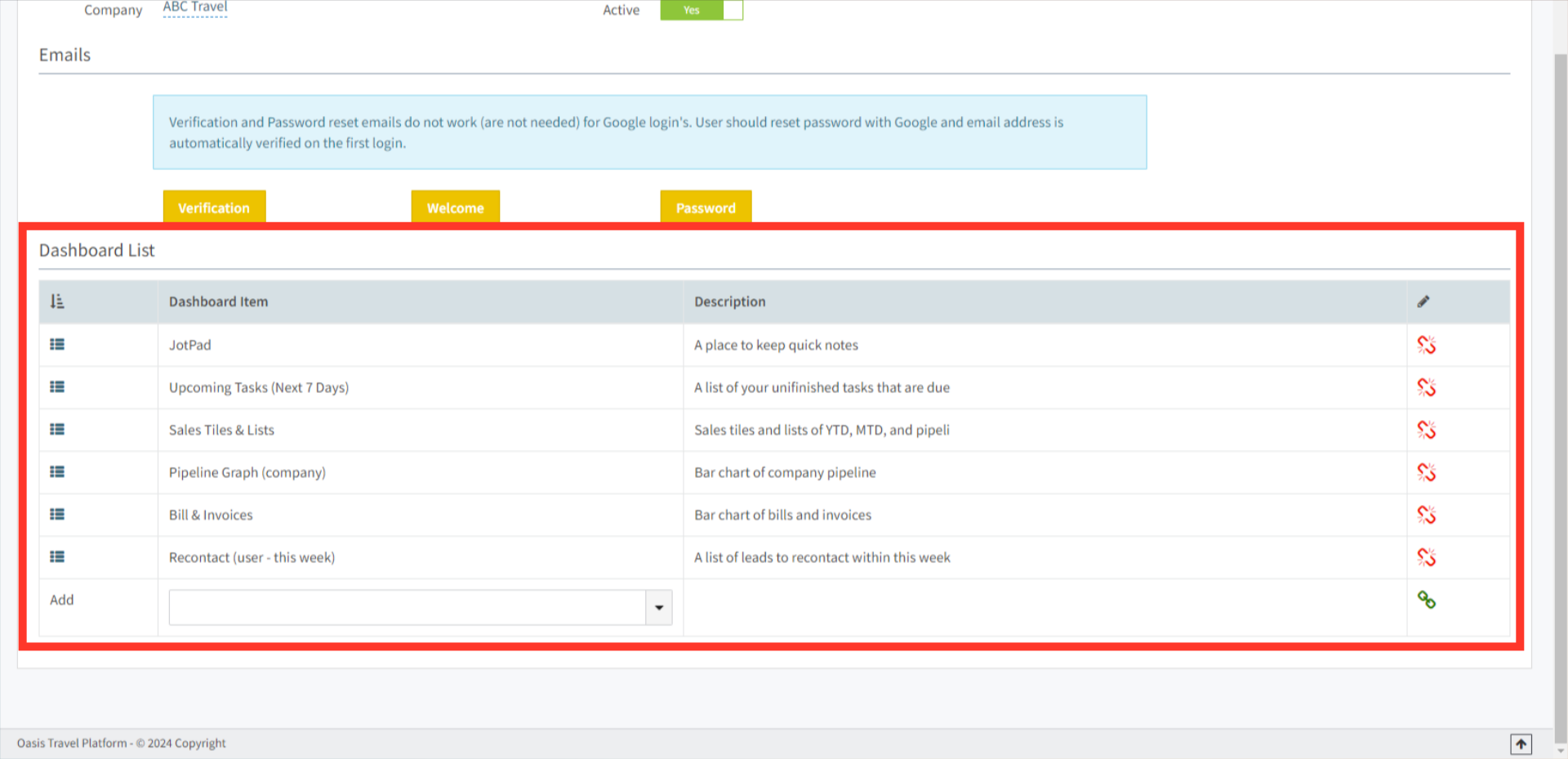Expand the Add dashboard item dropdown
This screenshot has width=1568, height=759.
(659, 607)
